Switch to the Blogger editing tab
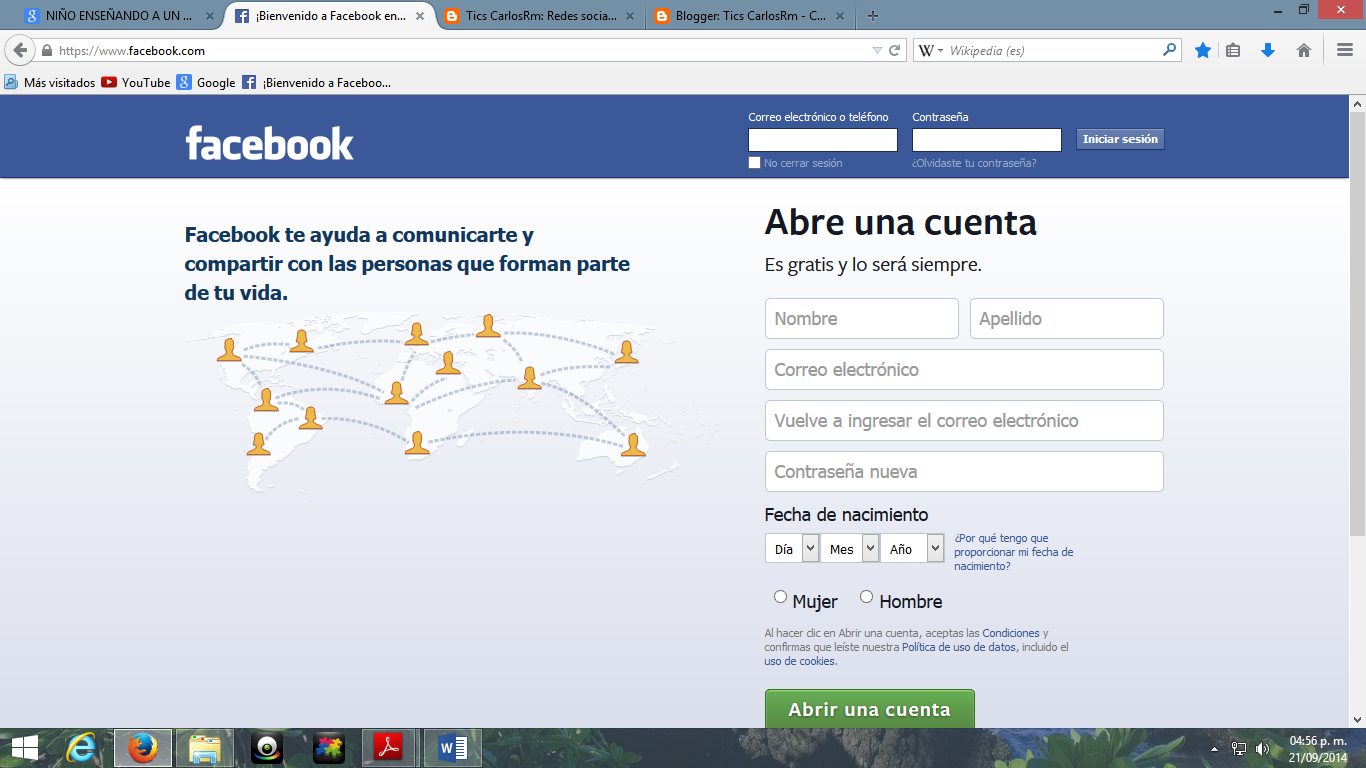Image resolution: width=1366 pixels, height=768 pixels. pyautogui.click(x=743, y=16)
